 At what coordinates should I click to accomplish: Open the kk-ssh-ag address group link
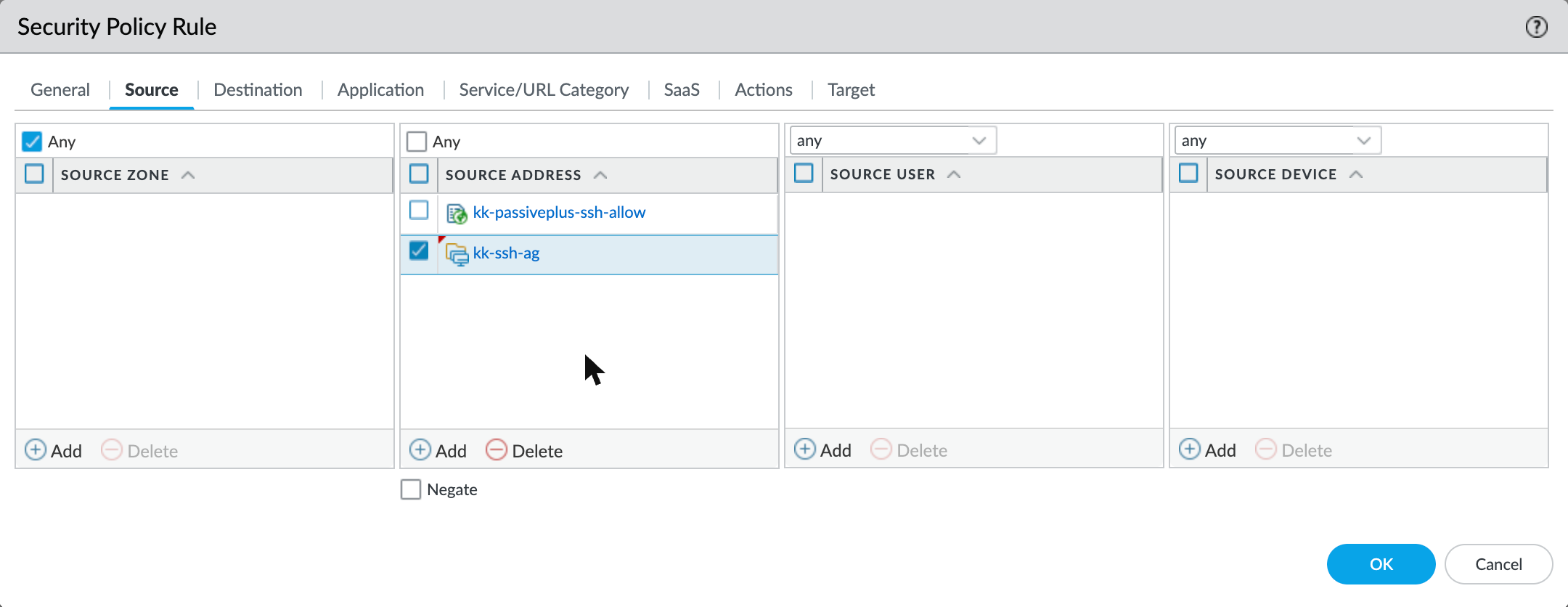coord(506,254)
